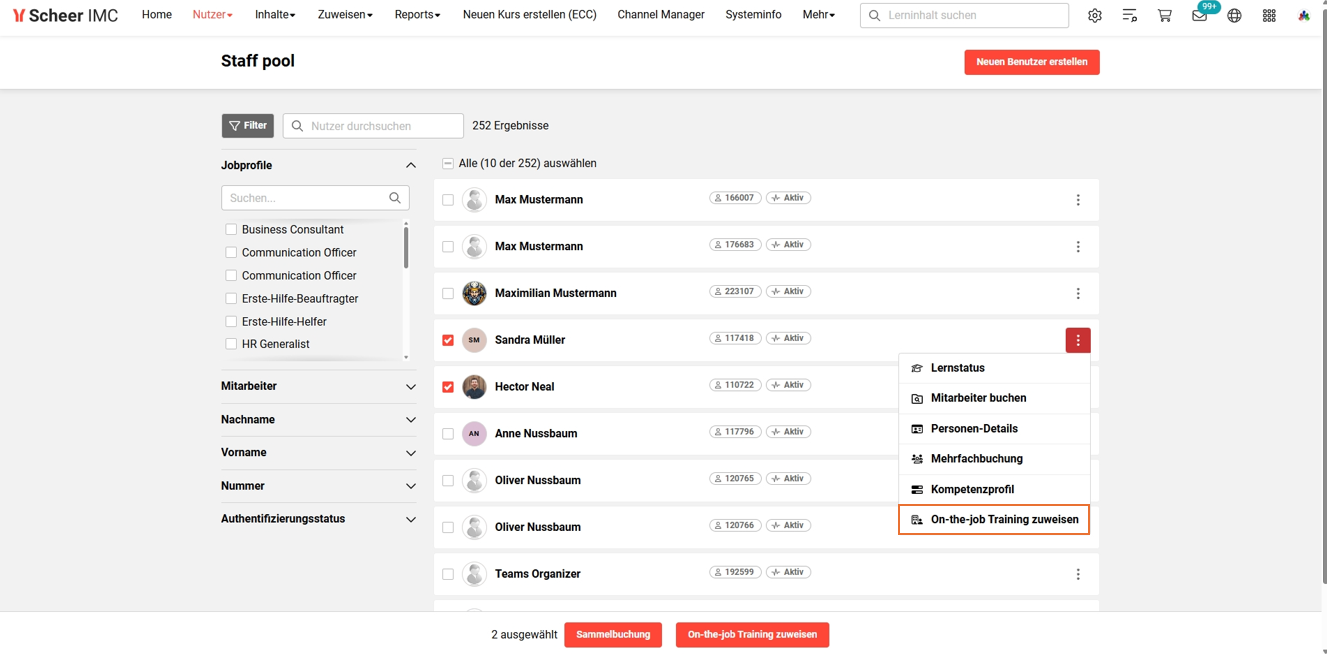
Task: Click bottom bar On-the-job Training zuweisen button
Action: pyautogui.click(x=752, y=635)
